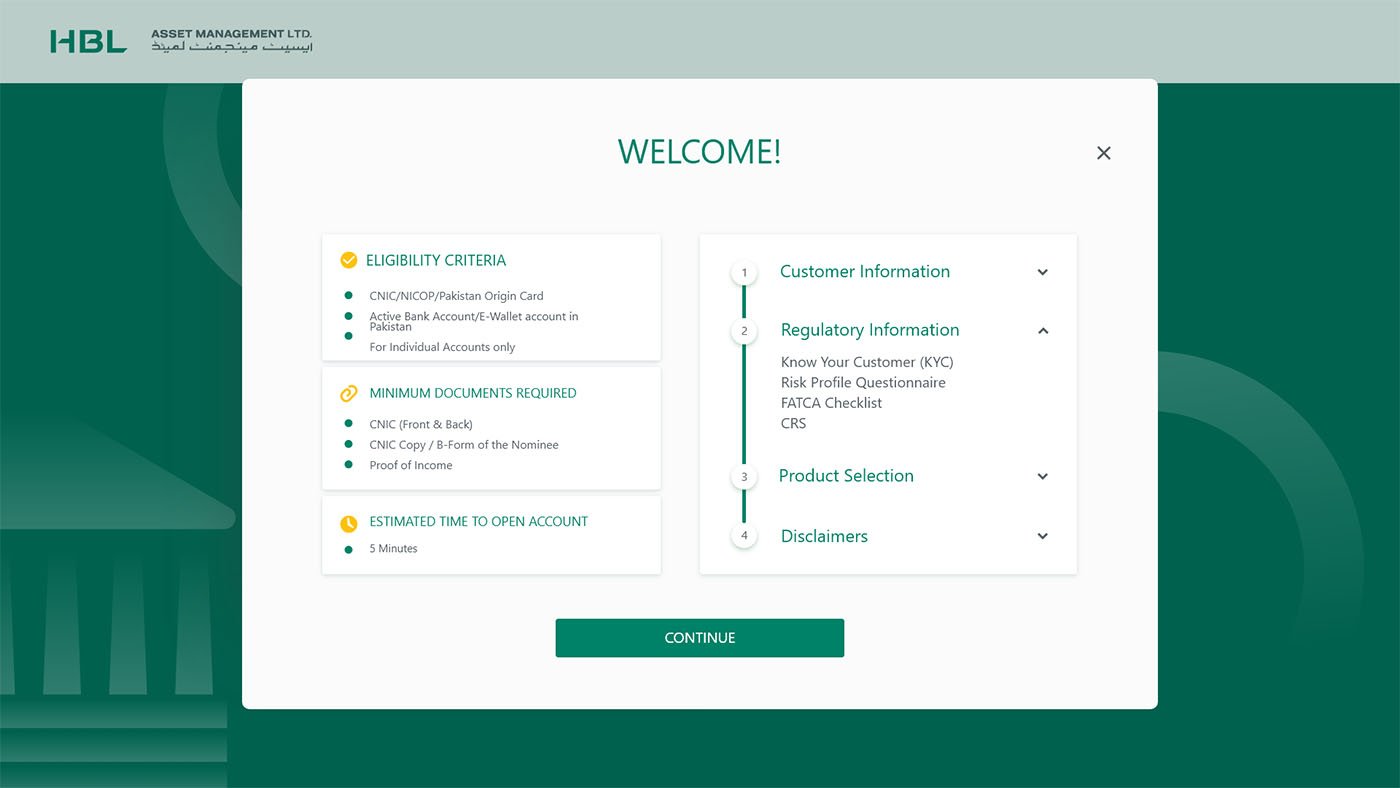Click "Active Bank Account/E-Wallet account in Pakistan" text

pos(474,321)
